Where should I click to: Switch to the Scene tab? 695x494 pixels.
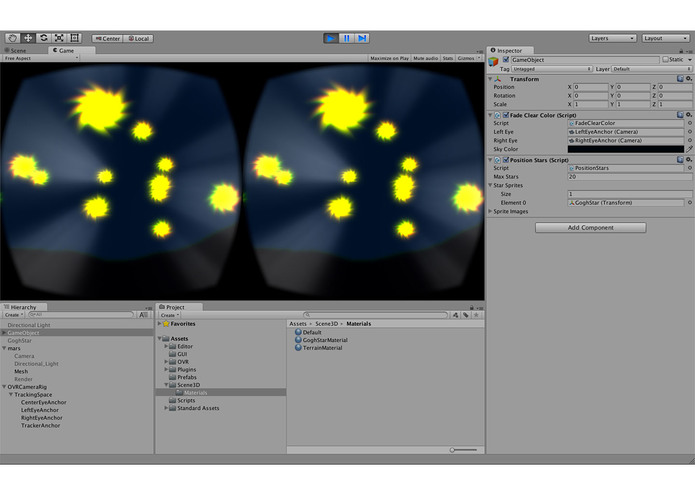[16, 51]
